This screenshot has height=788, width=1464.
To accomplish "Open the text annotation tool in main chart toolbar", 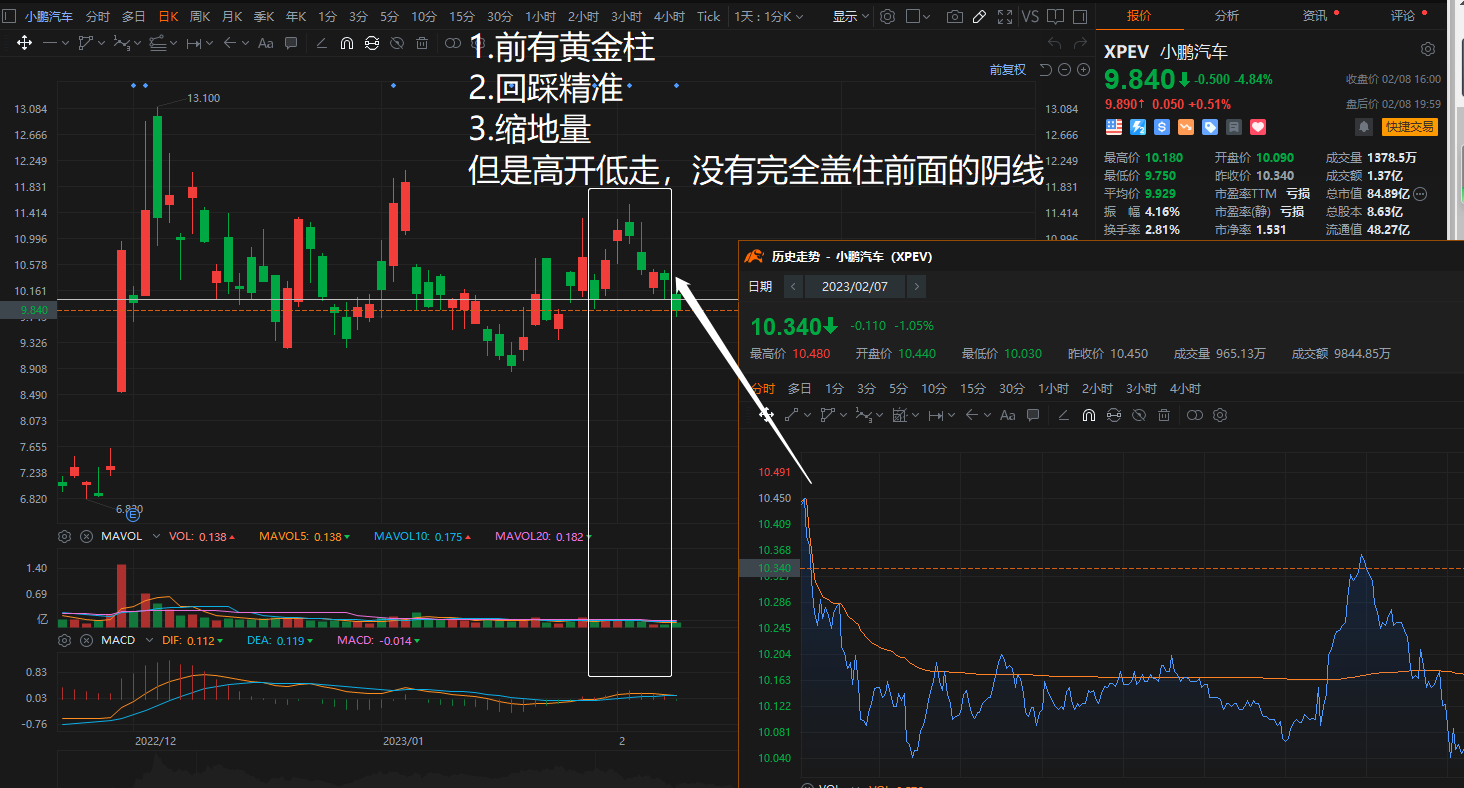I will [x=266, y=43].
